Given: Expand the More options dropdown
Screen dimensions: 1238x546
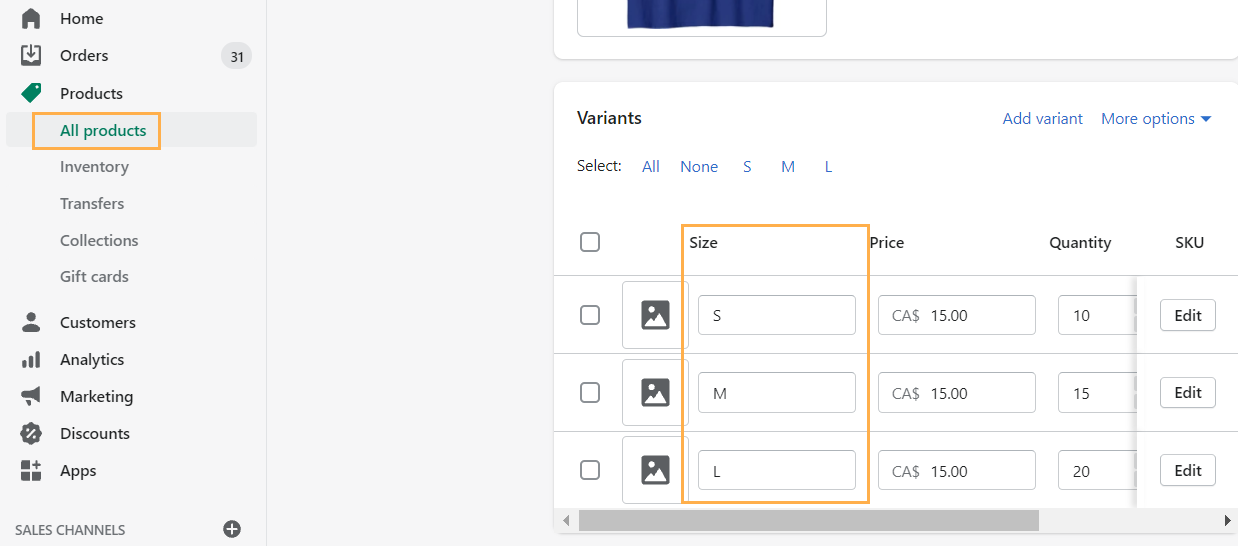Looking at the screenshot, I should [1156, 118].
